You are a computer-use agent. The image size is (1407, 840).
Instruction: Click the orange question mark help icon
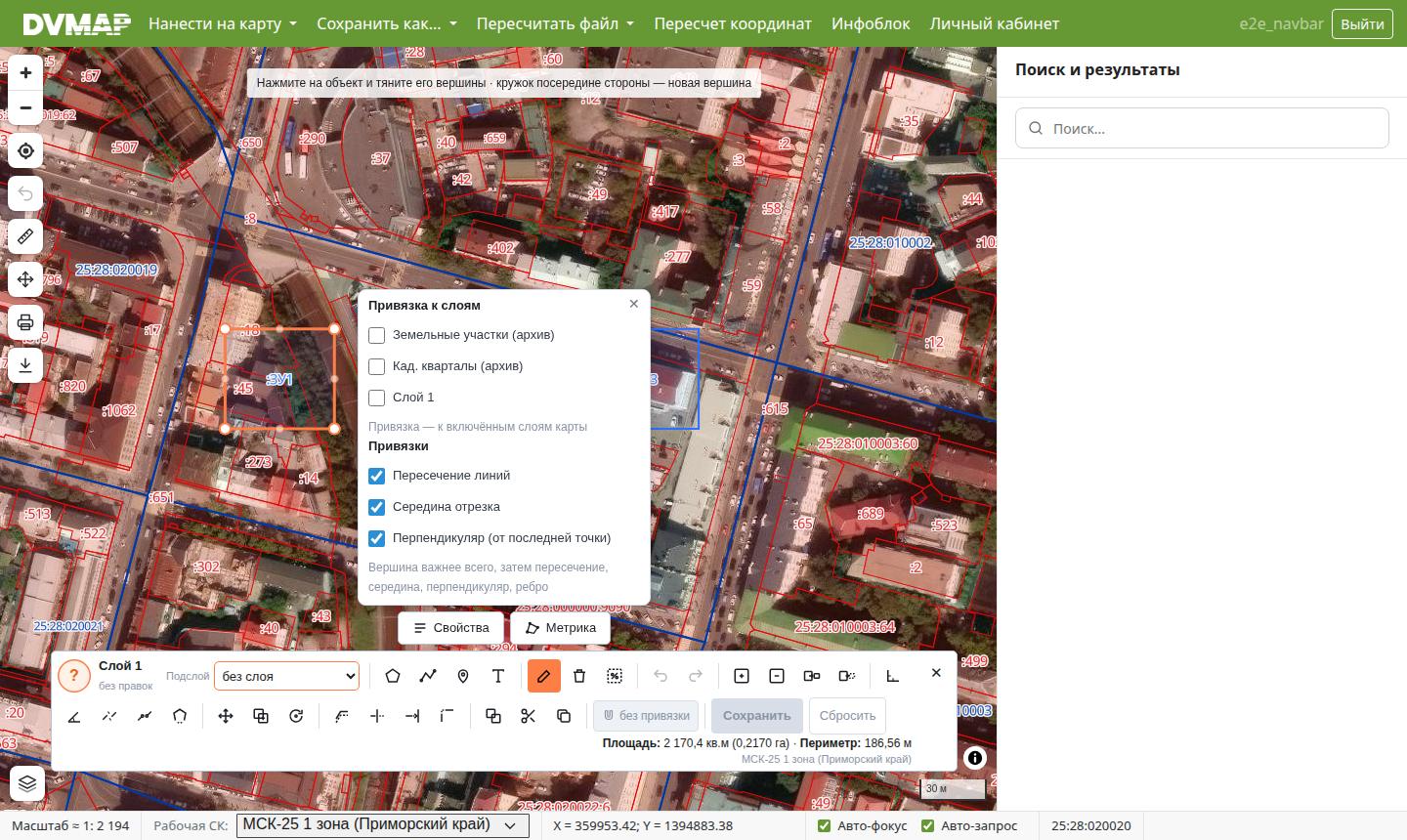point(73,676)
